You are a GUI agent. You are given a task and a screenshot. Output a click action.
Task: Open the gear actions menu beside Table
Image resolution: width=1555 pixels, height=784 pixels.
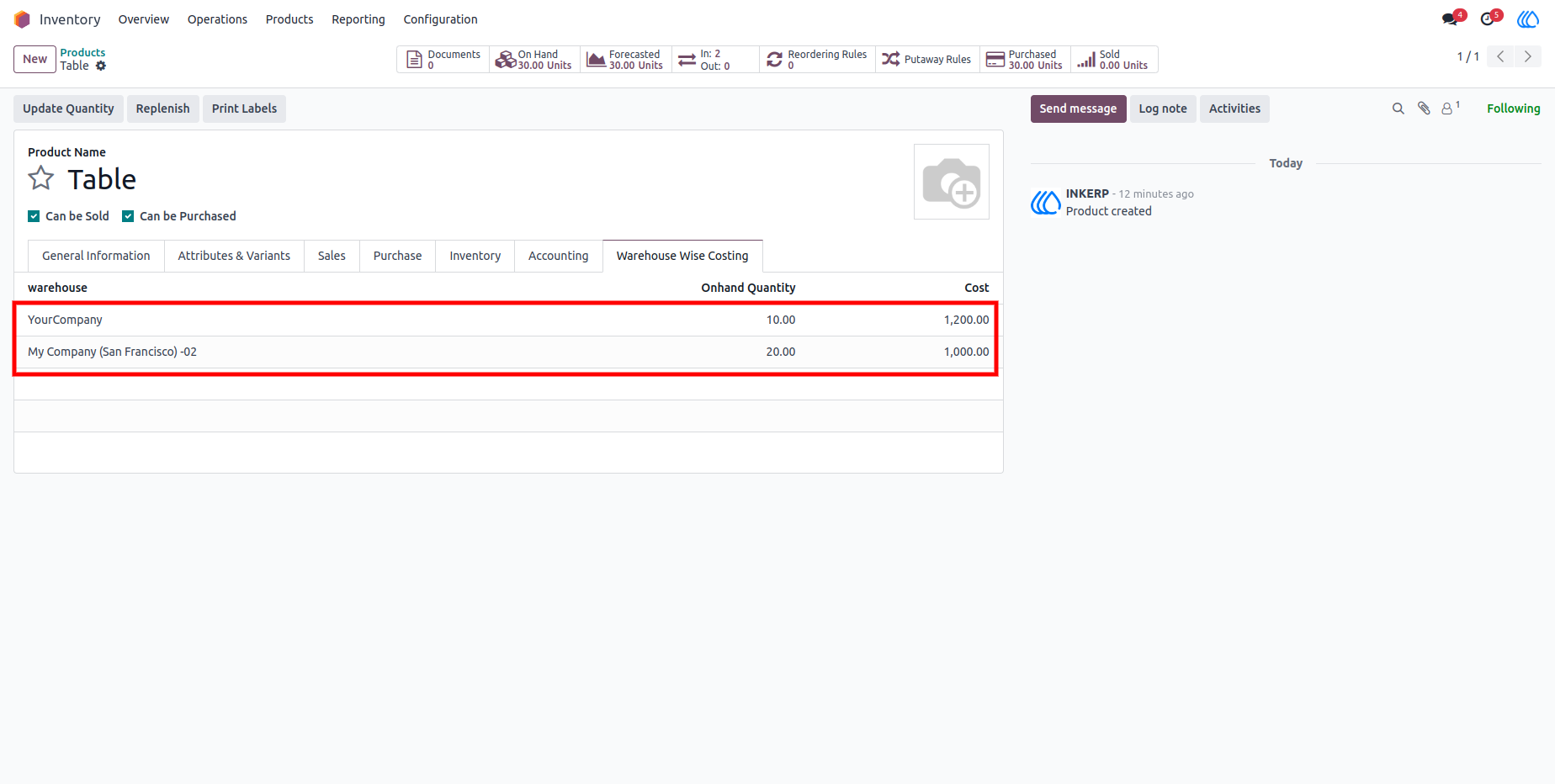tap(101, 66)
